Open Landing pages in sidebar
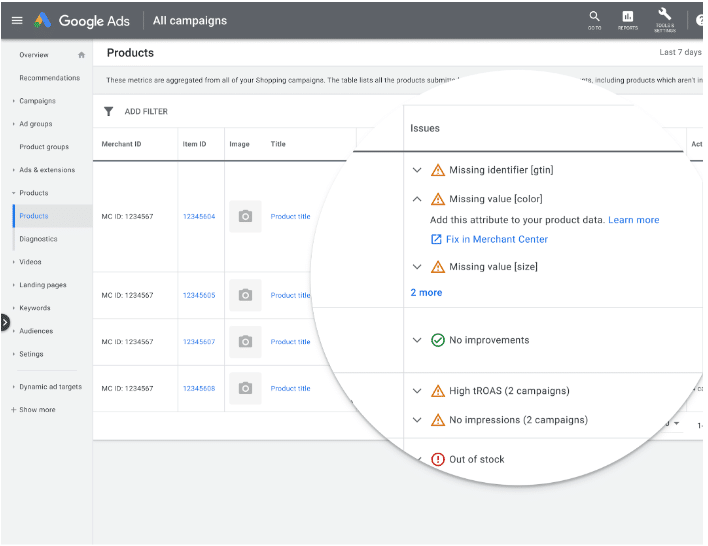The height and width of the screenshot is (546, 708). click(x=43, y=285)
